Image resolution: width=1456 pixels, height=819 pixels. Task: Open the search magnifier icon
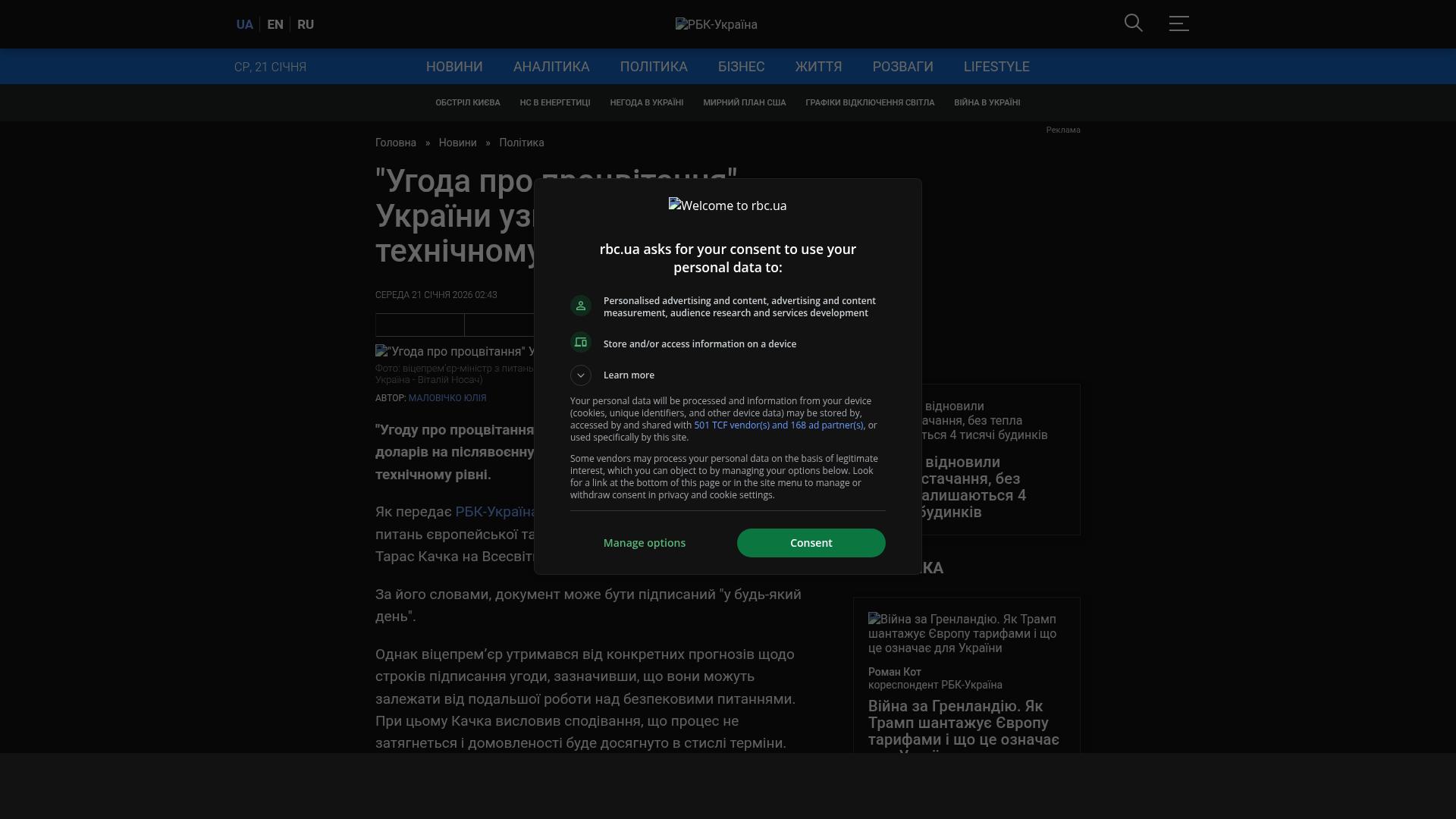tap(1133, 24)
